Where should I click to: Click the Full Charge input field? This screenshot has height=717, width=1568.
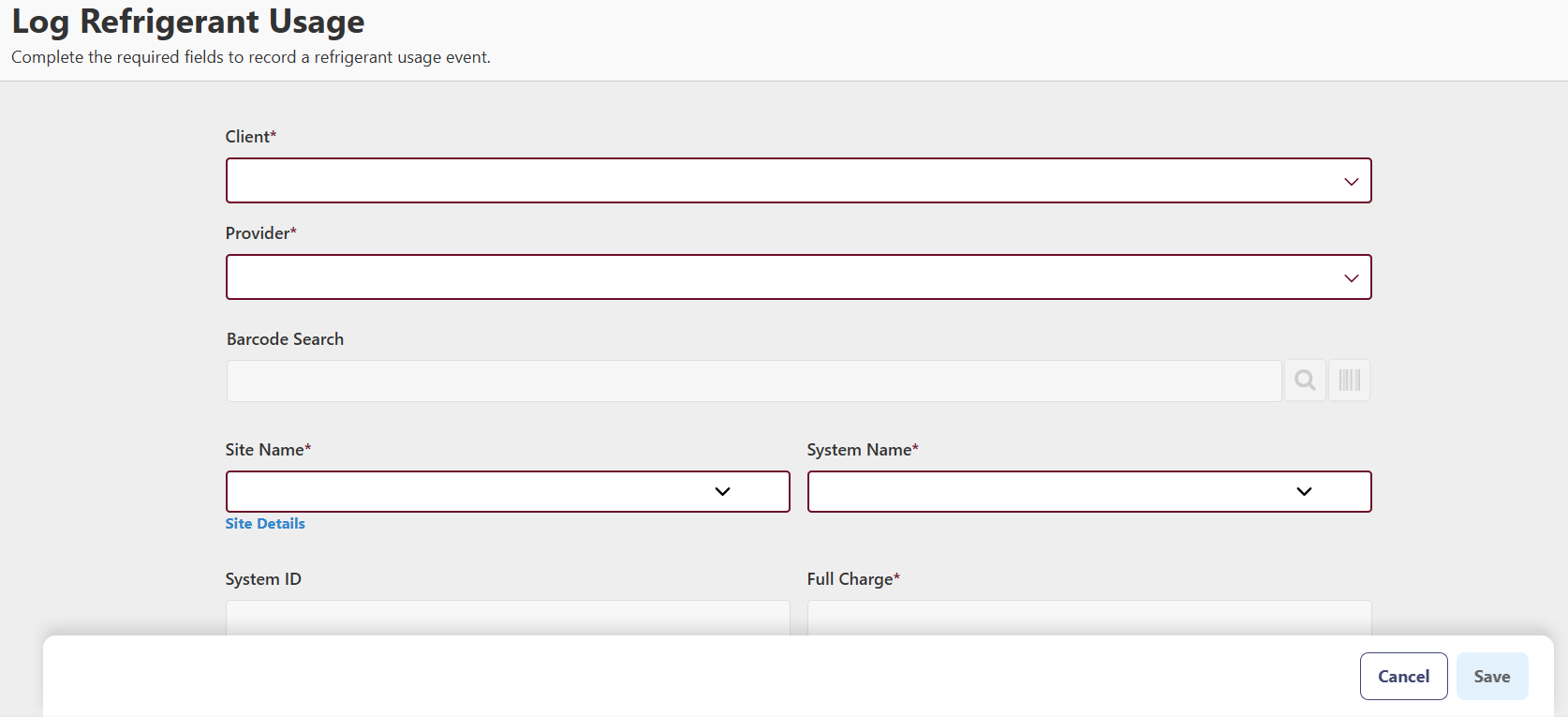(x=1088, y=619)
